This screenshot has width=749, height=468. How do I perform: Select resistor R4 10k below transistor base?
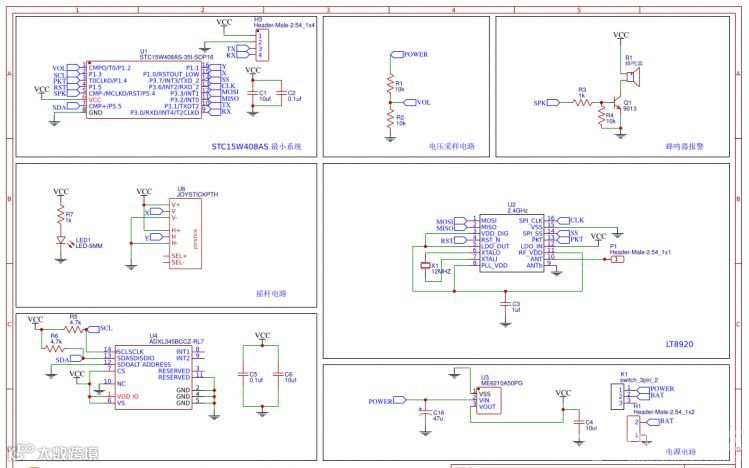tap(602, 117)
